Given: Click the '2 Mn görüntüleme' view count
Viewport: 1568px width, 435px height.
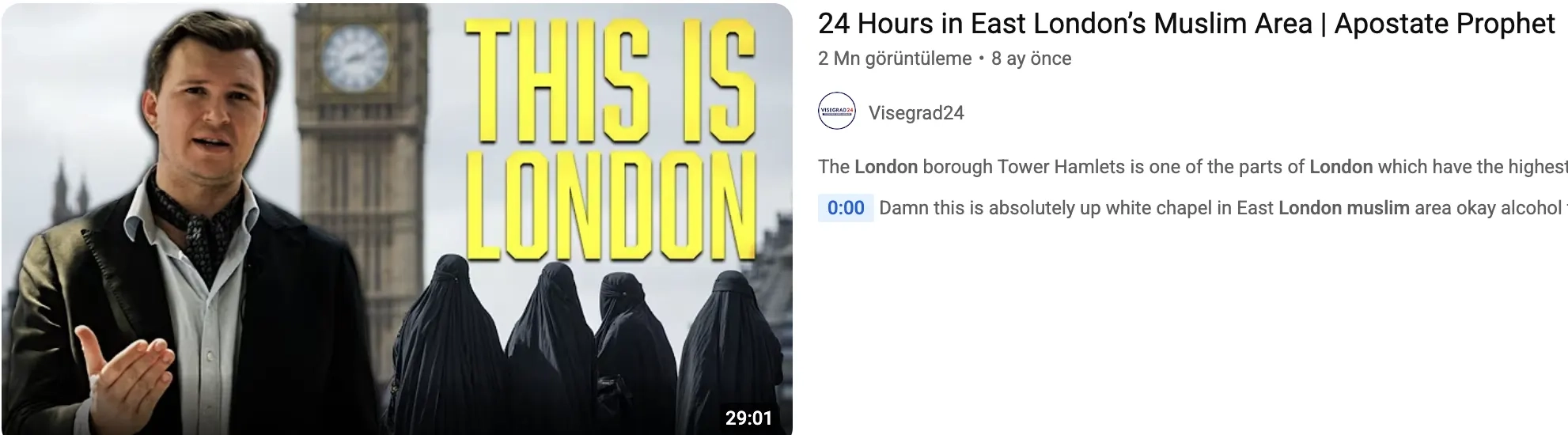Looking at the screenshot, I should pyautogui.click(x=895, y=59).
